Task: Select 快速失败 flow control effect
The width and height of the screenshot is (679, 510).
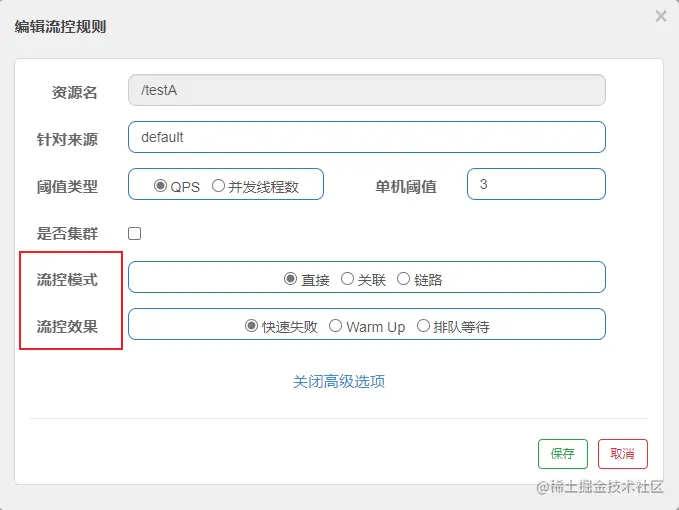Action: click(x=251, y=326)
